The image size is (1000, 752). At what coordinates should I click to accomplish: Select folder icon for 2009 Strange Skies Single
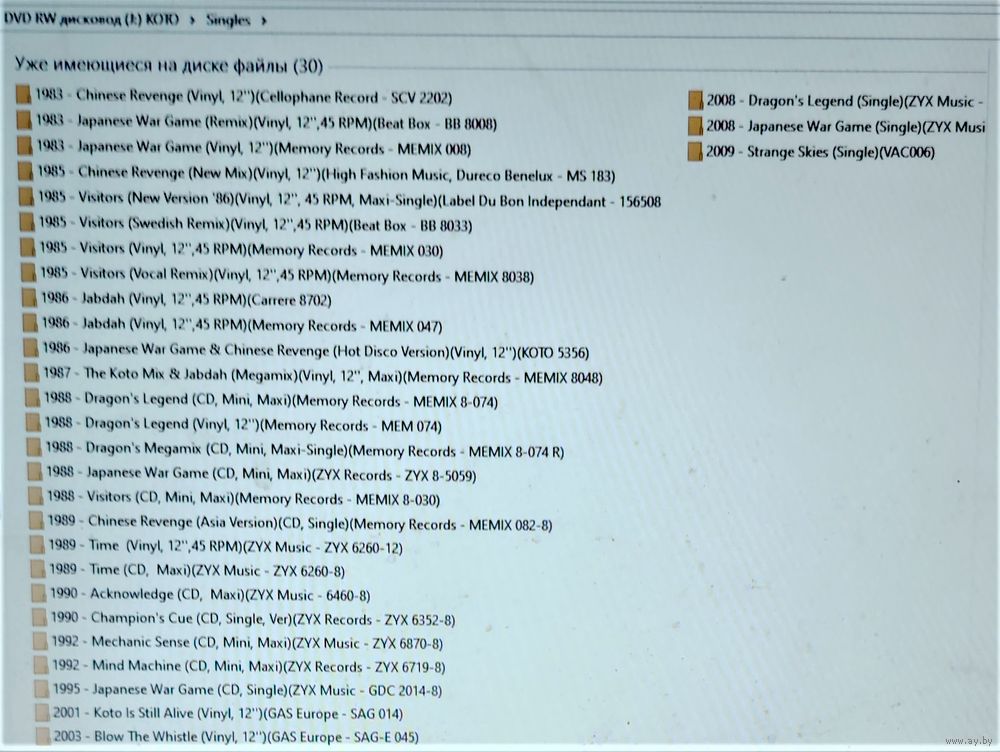(x=695, y=152)
